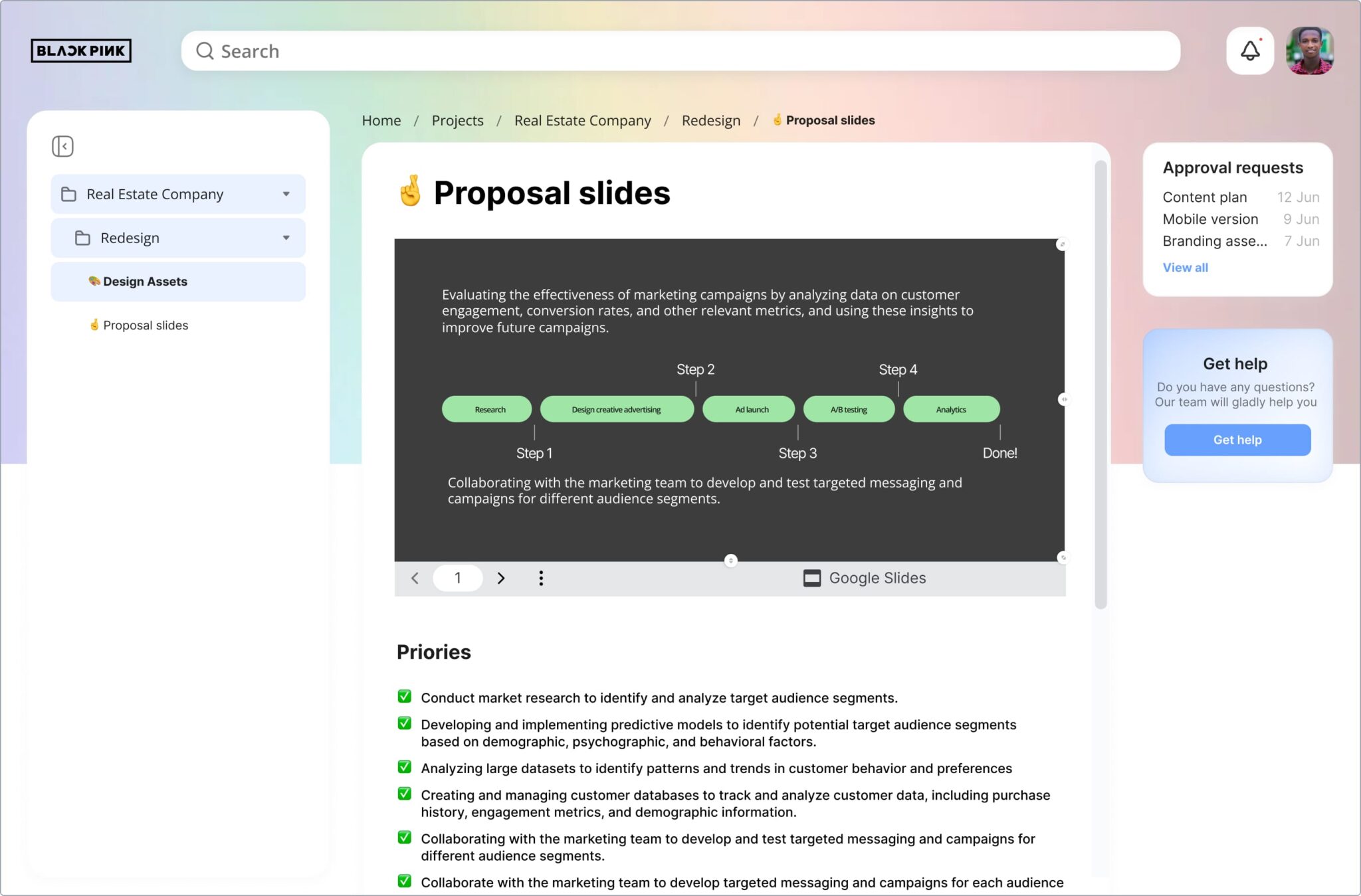The height and width of the screenshot is (896, 1361).
Task: Click the Google Slides label
Action: pos(877,578)
